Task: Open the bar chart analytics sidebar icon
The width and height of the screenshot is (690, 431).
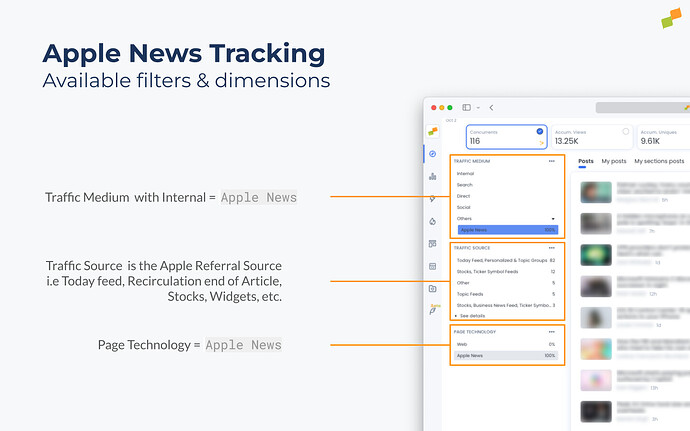Action: (x=433, y=177)
